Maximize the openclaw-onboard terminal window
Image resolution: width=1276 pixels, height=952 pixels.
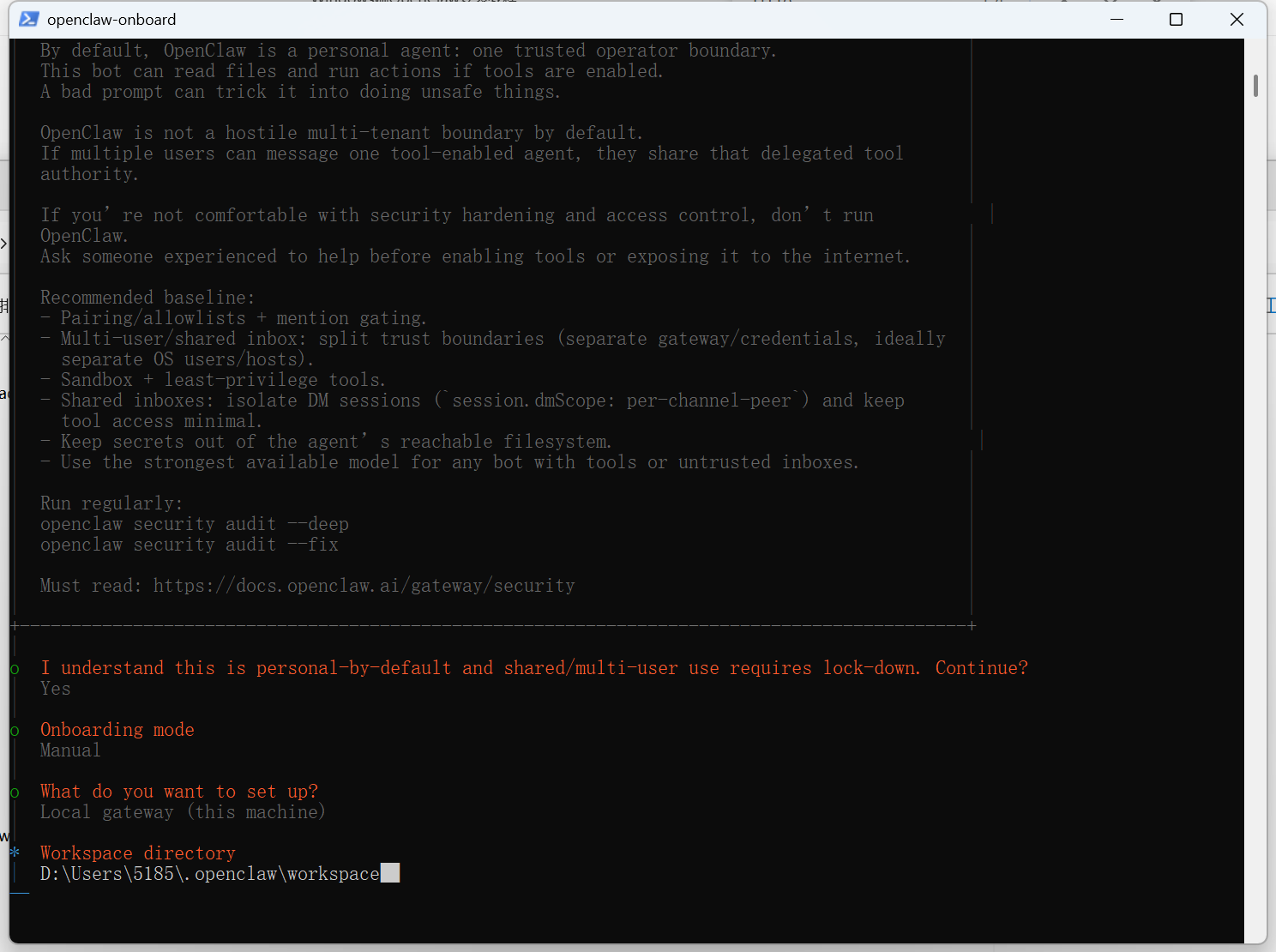1177,19
